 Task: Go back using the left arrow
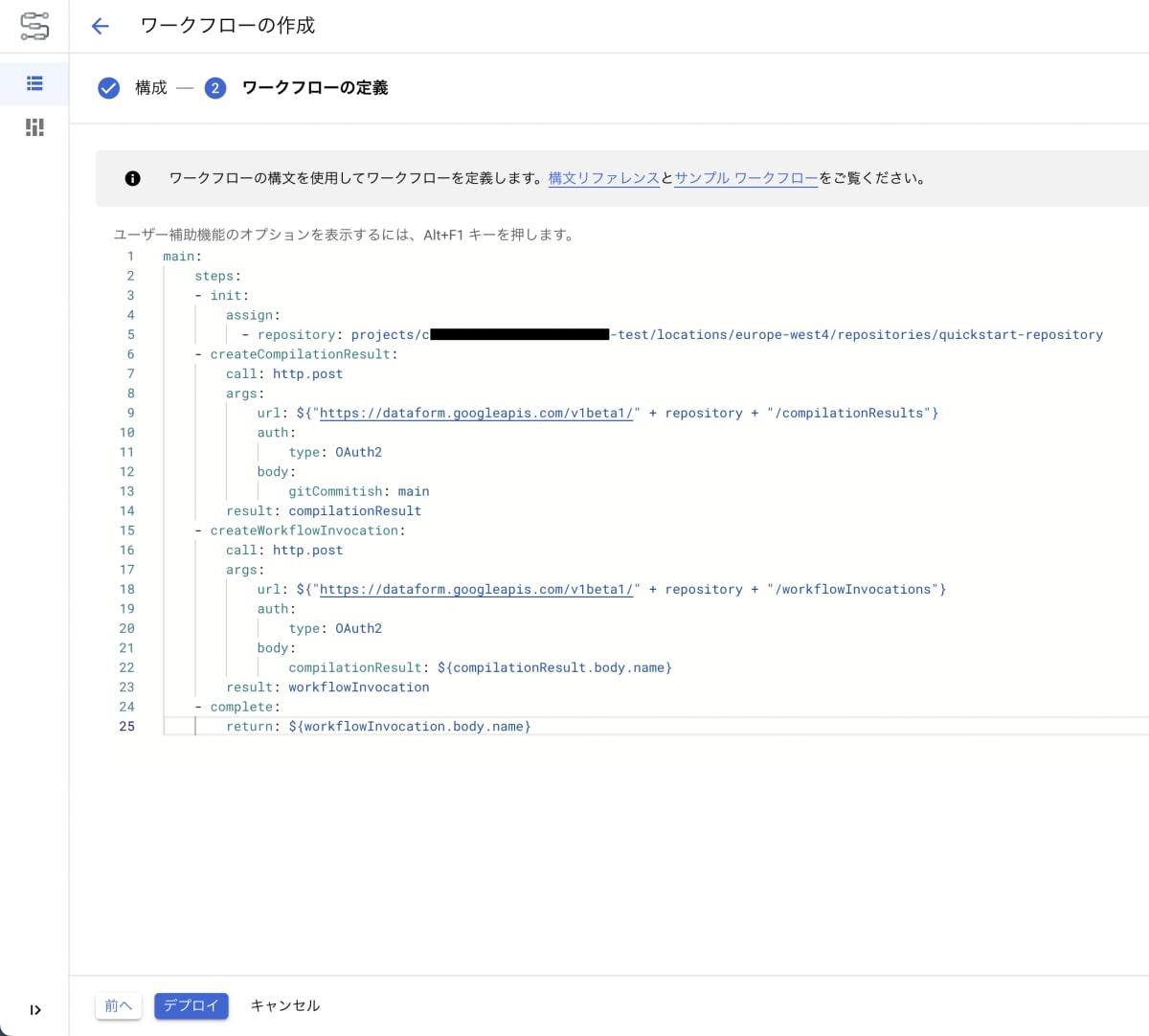pos(101,26)
